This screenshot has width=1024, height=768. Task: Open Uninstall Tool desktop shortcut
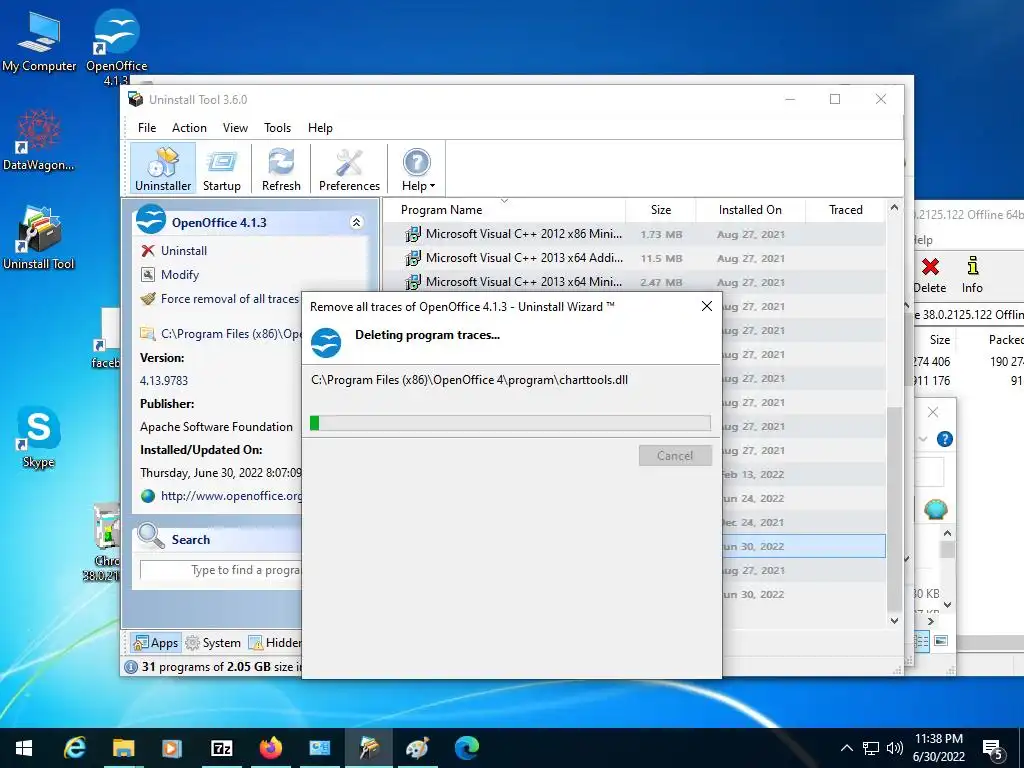click(x=39, y=238)
